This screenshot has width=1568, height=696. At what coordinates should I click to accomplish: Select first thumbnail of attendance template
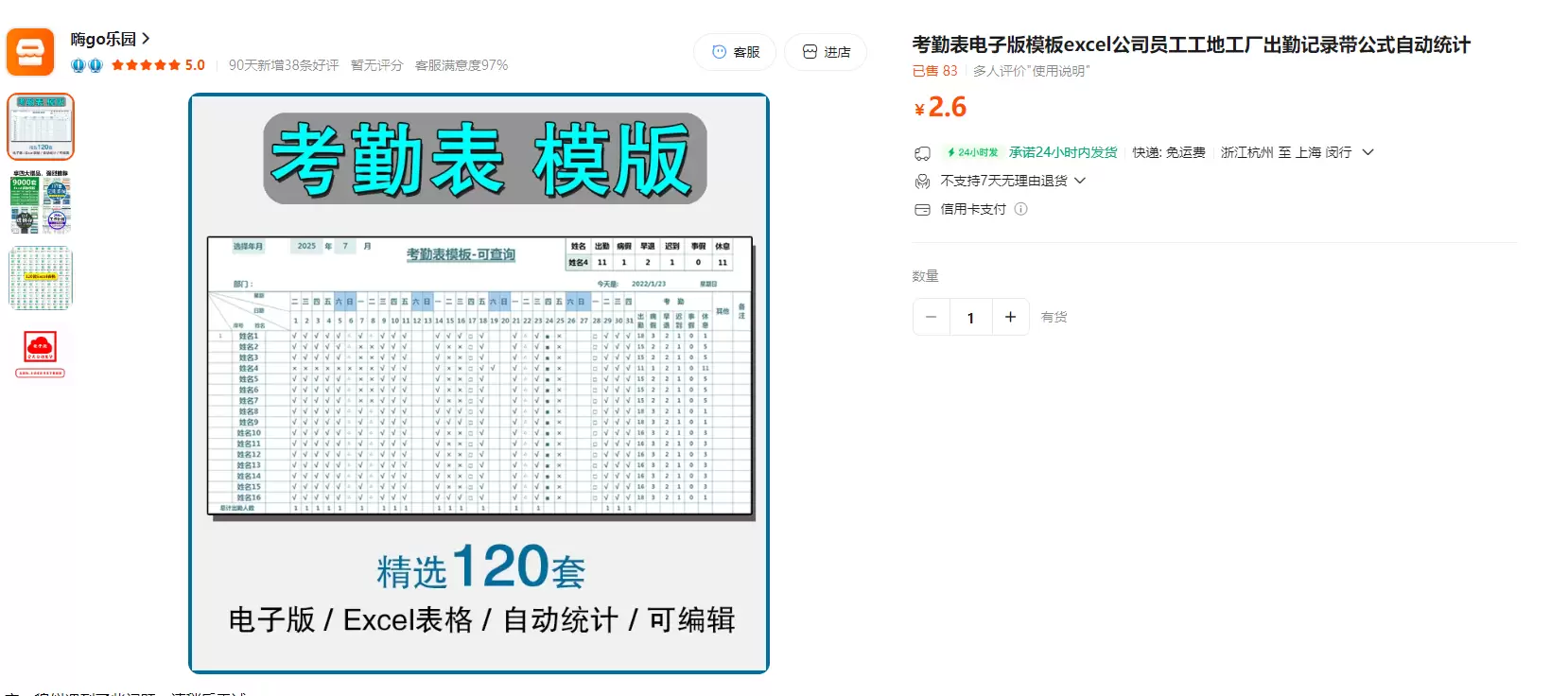click(41, 126)
